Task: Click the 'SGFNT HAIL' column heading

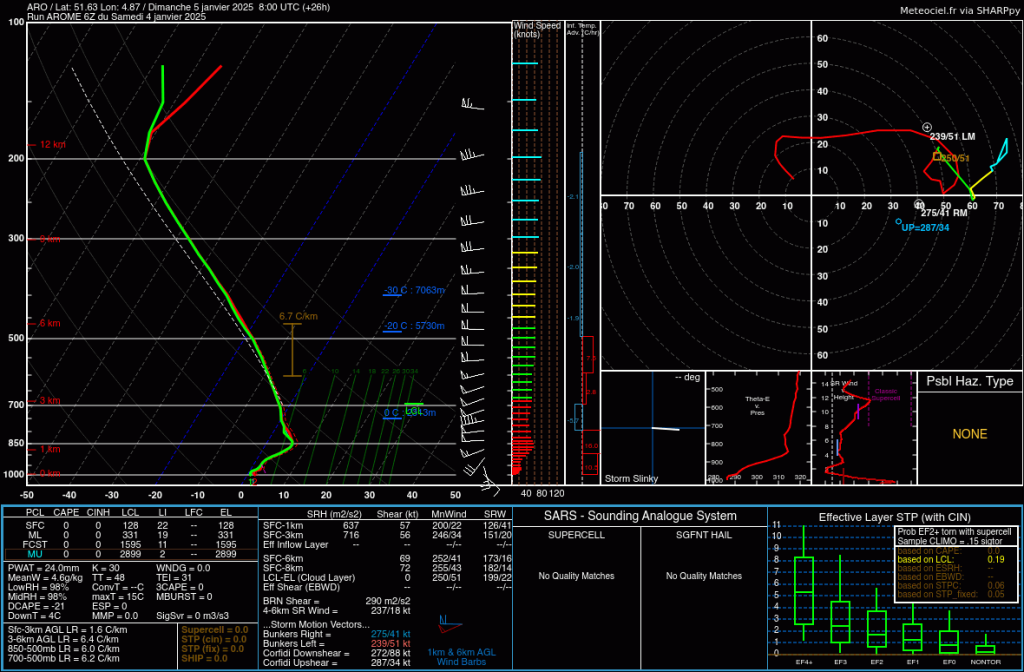Action: [x=703, y=535]
